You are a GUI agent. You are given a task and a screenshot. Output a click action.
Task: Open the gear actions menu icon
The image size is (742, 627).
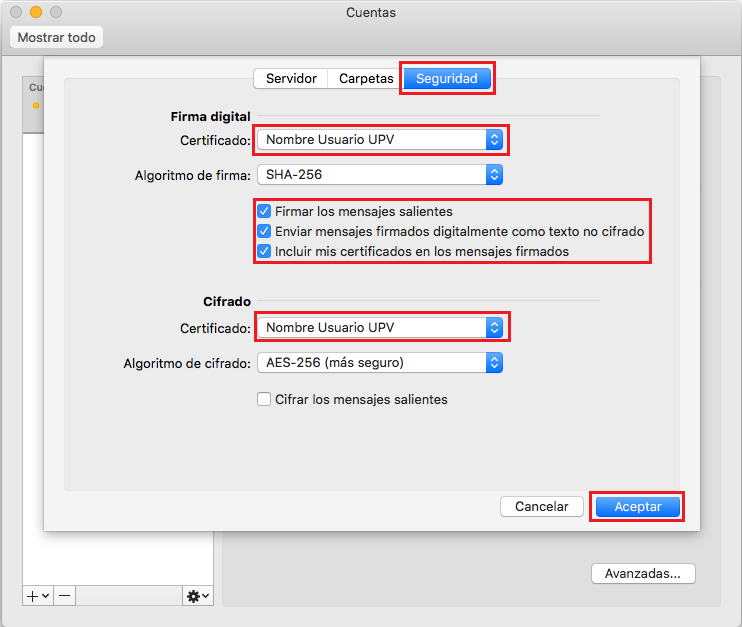(x=198, y=596)
